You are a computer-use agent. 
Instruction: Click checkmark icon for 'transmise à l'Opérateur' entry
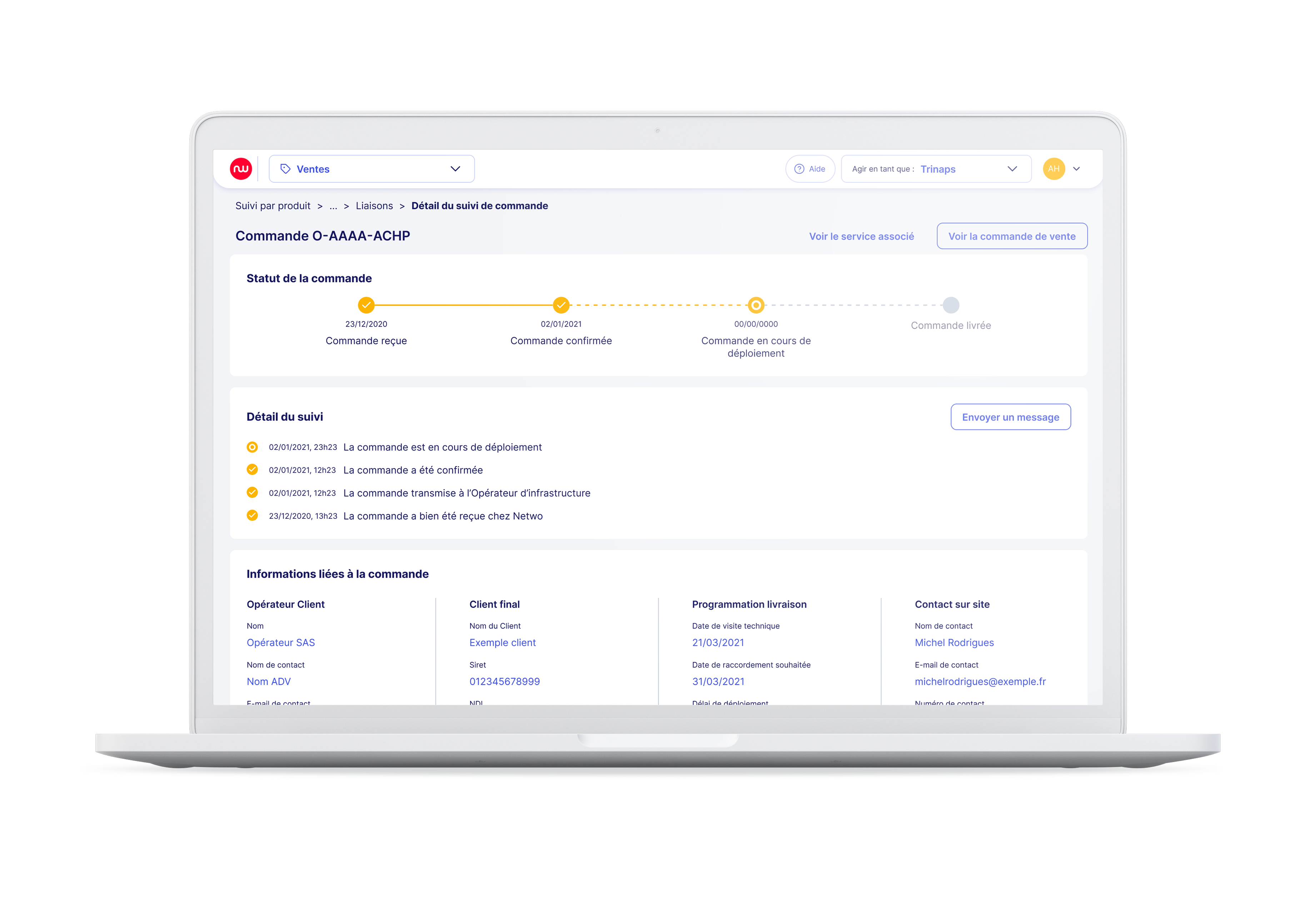[x=252, y=493]
